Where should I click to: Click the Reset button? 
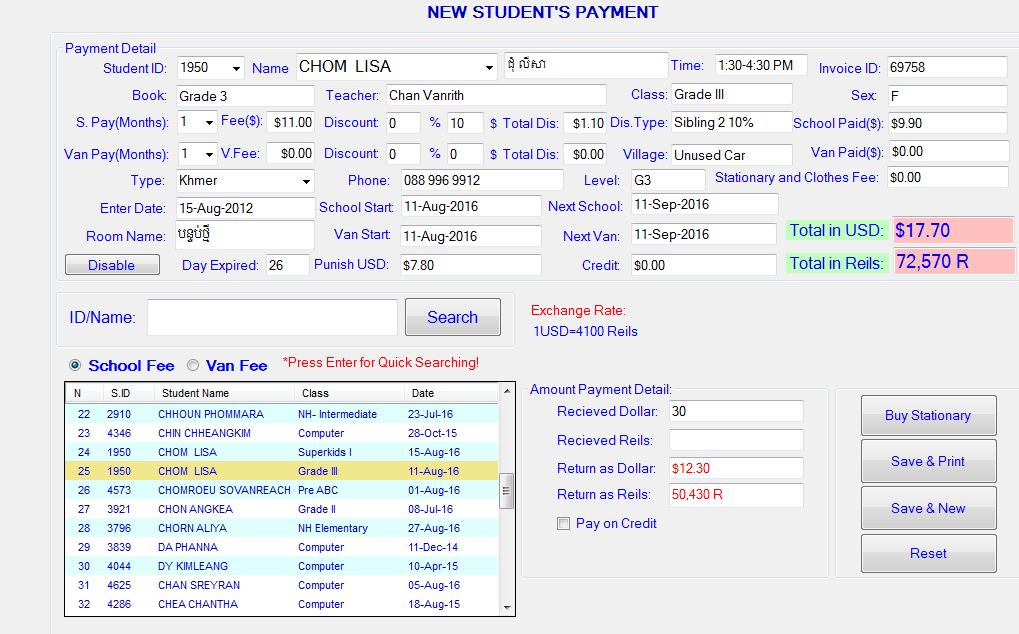927,553
